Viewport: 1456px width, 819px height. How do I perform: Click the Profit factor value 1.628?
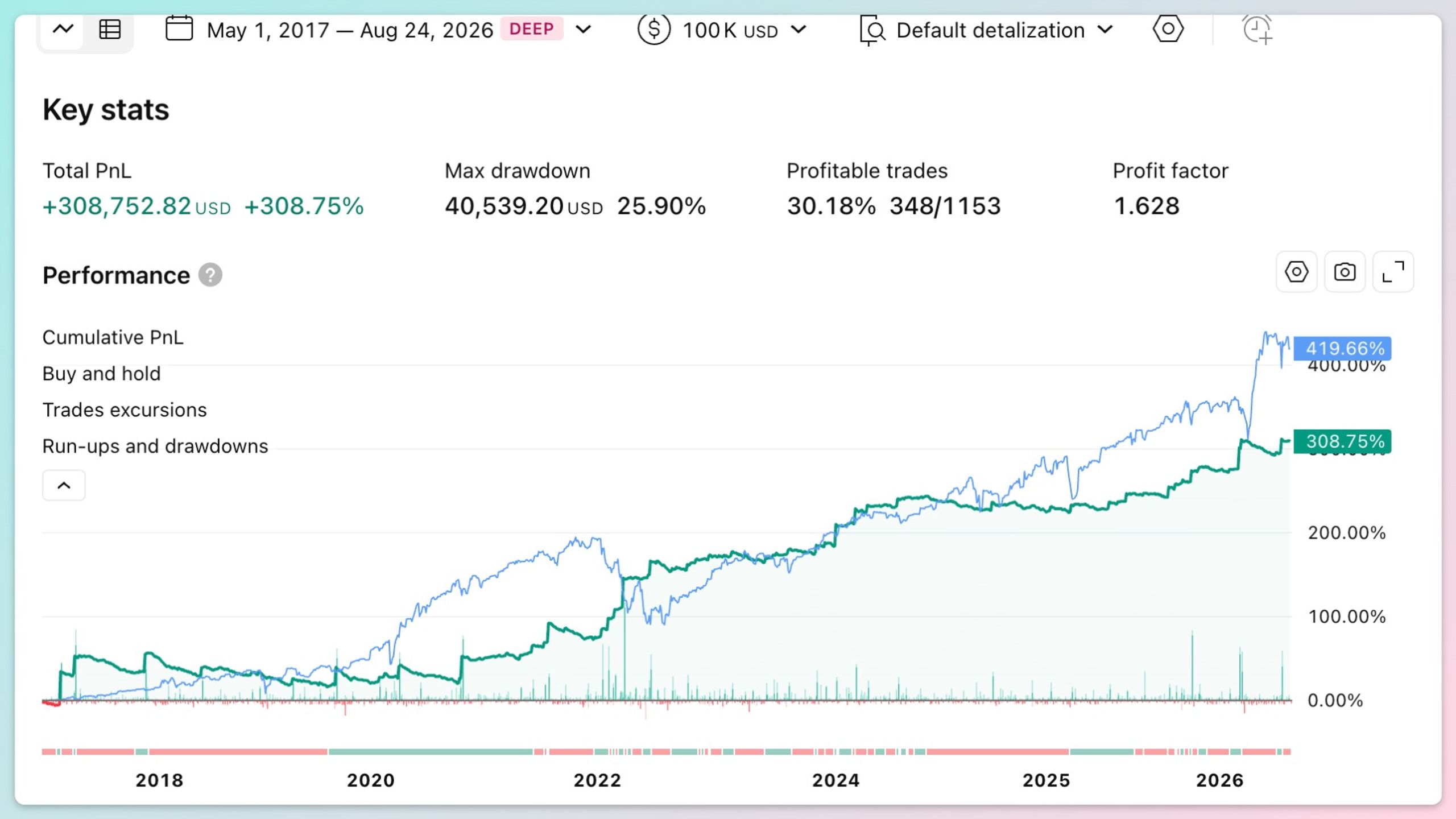pos(1146,206)
